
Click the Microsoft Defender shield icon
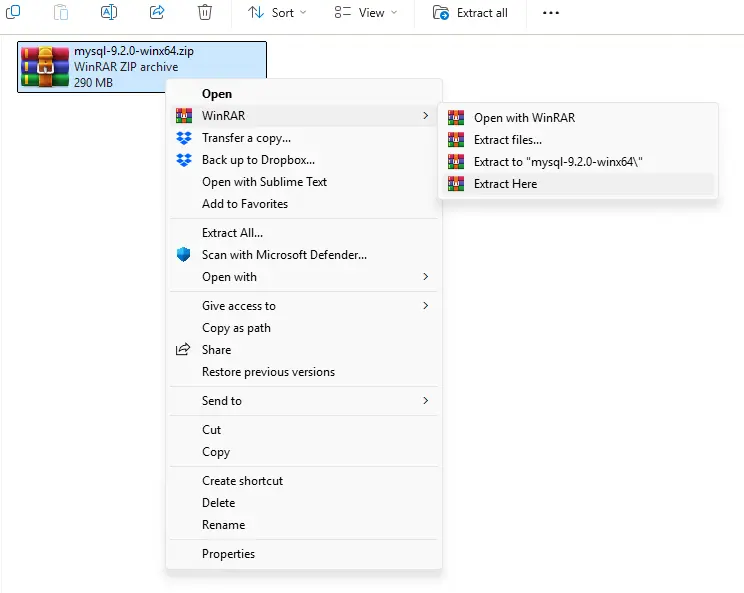tap(184, 255)
